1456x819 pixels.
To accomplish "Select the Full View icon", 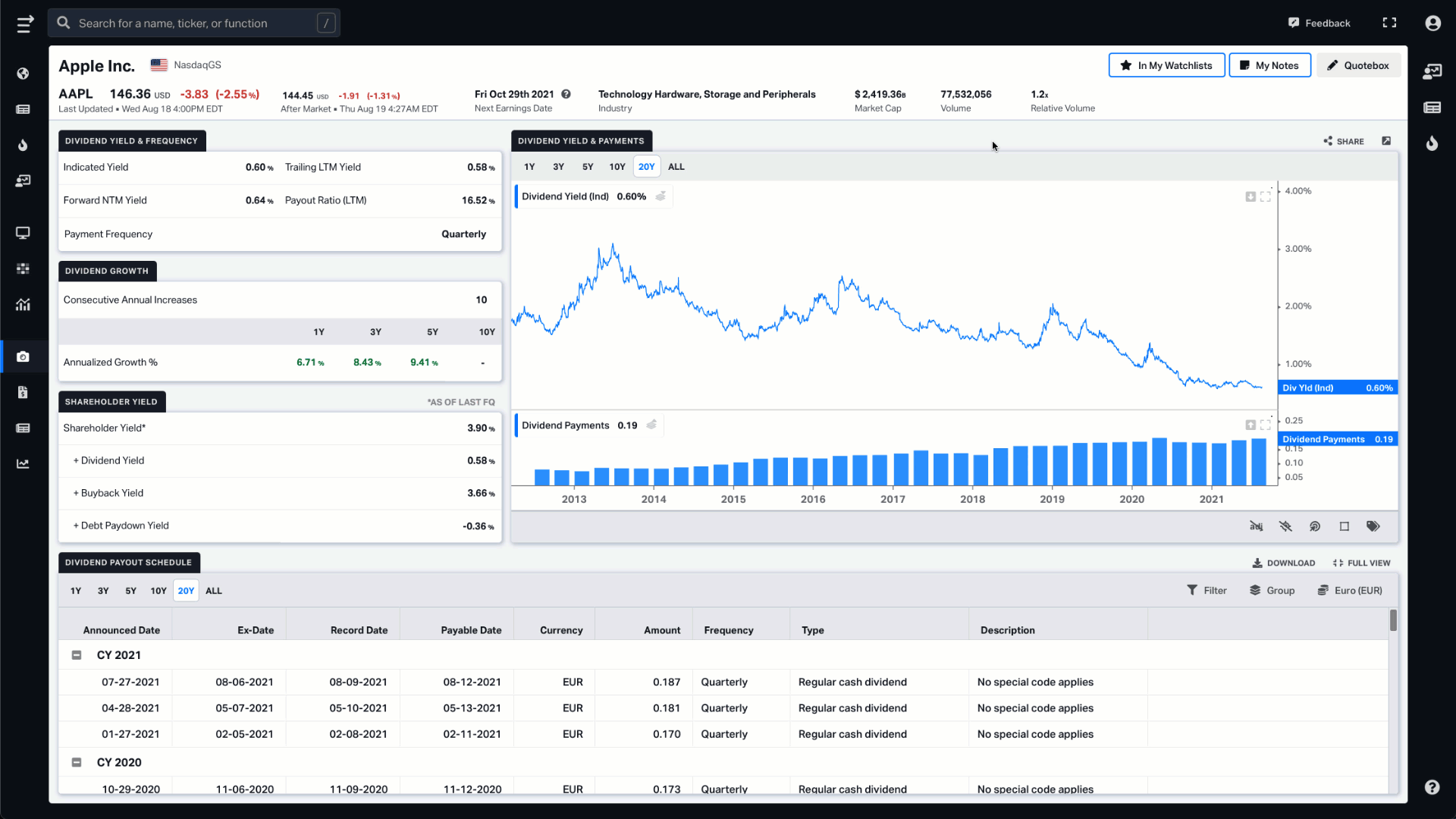I will coord(1337,562).
